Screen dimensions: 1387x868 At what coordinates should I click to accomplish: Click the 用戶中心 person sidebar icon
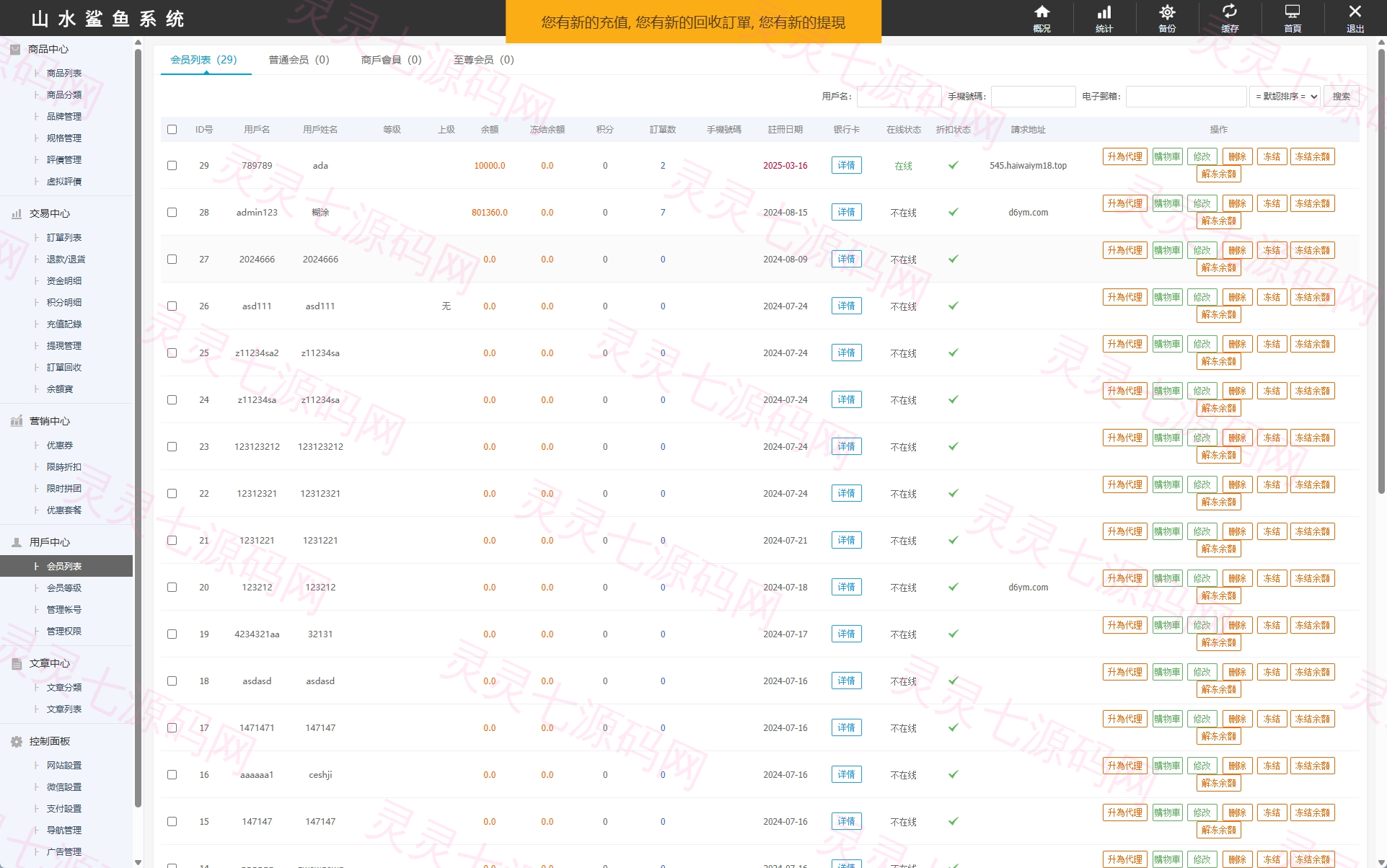coord(16,542)
